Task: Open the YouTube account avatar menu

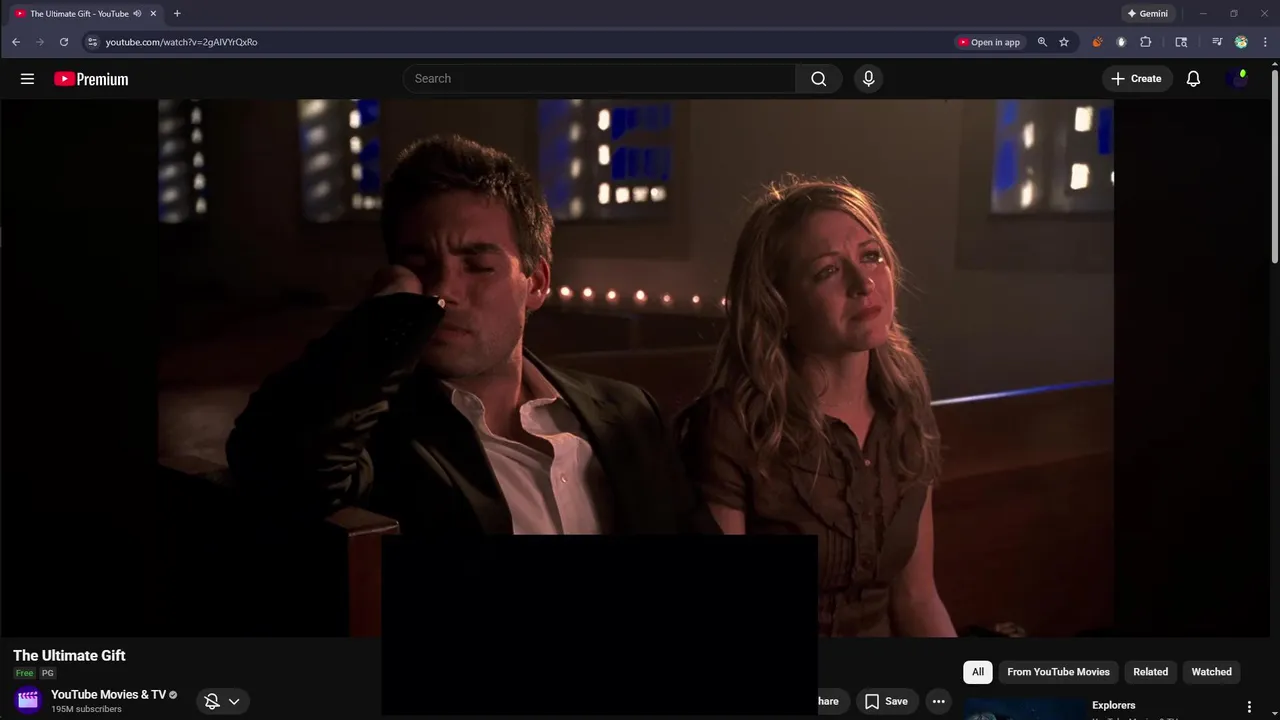Action: click(1238, 79)
